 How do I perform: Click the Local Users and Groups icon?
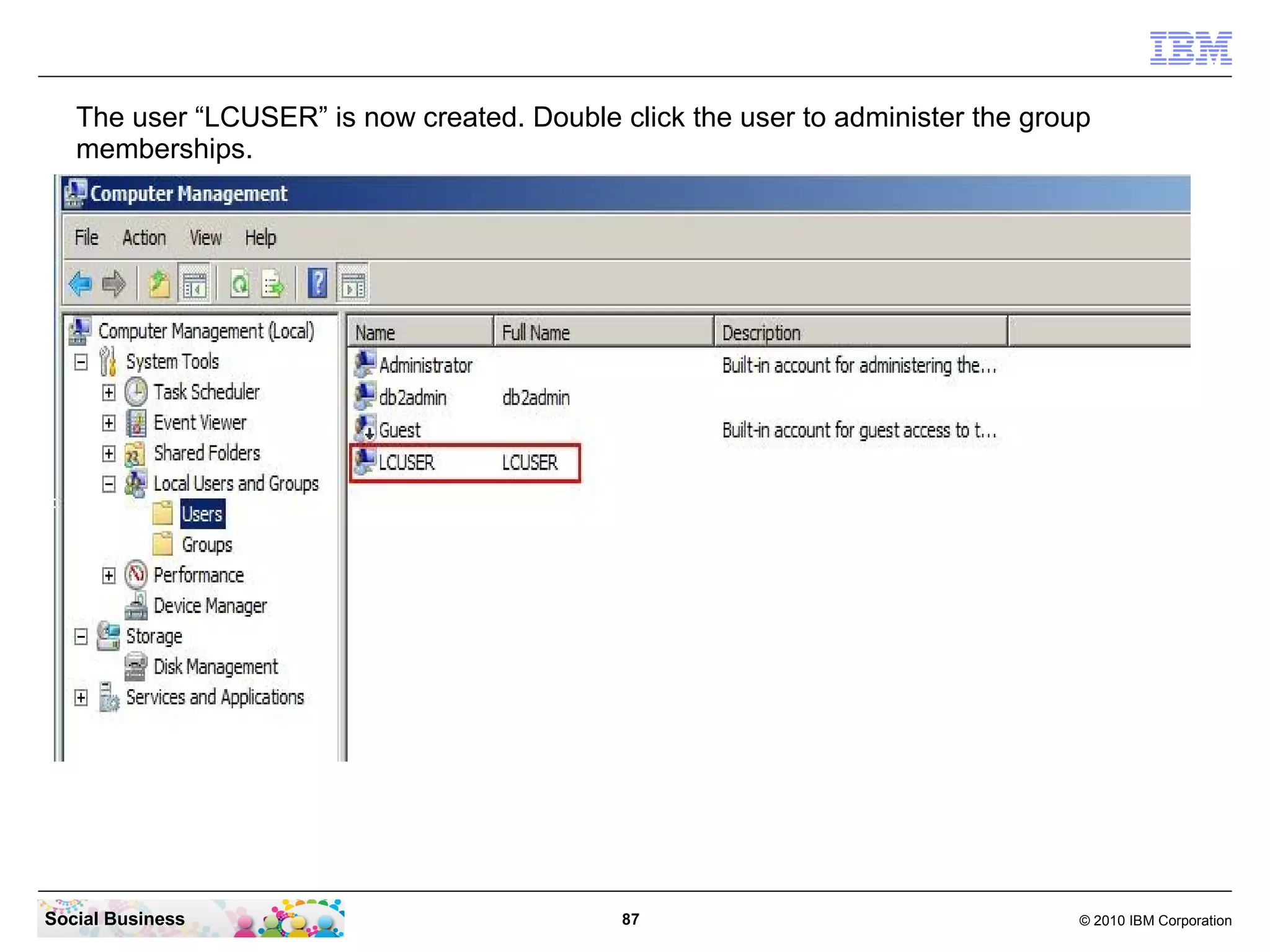pos(136,484)
